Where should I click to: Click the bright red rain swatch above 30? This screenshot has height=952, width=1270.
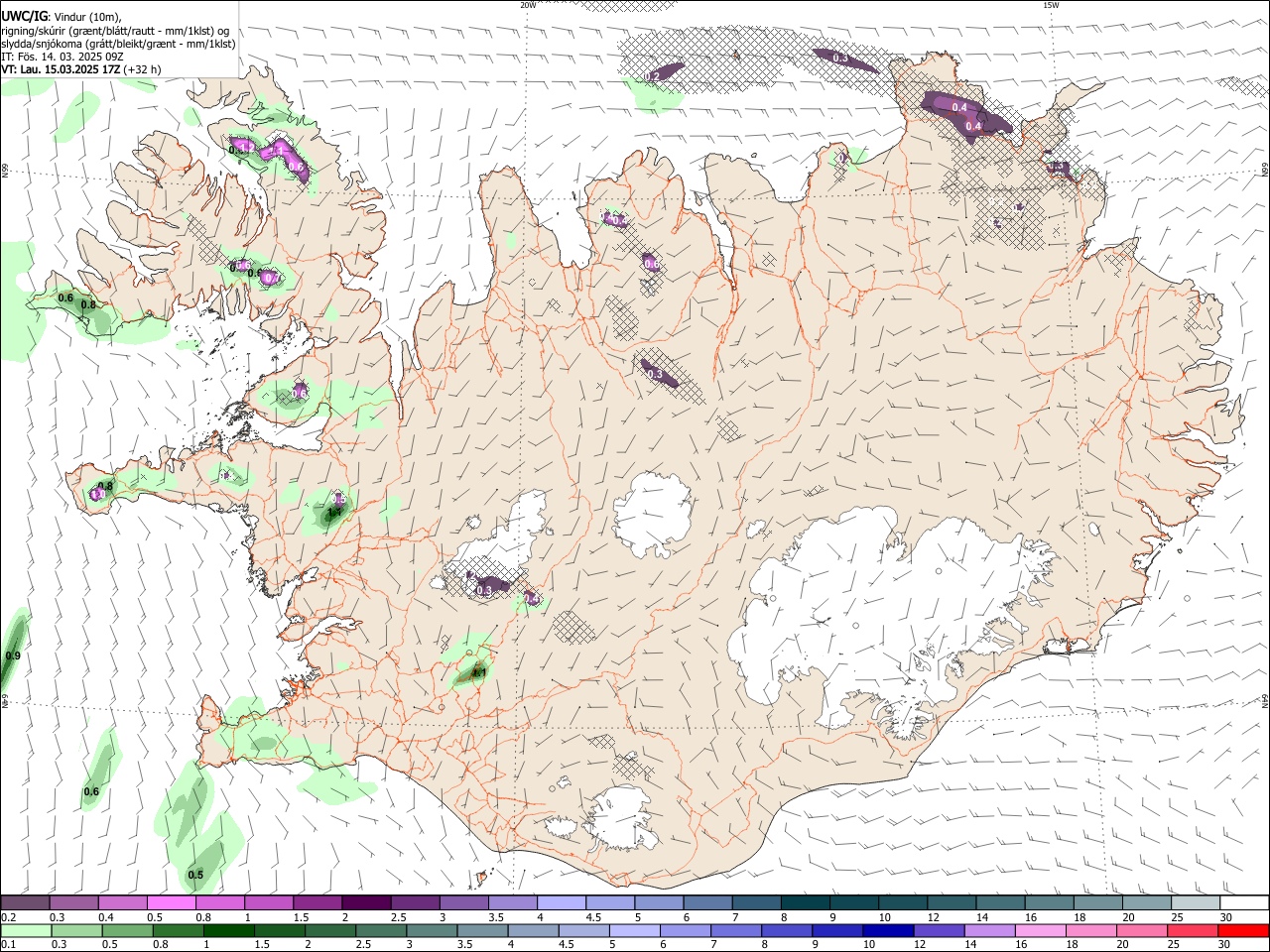(1243, 931)
